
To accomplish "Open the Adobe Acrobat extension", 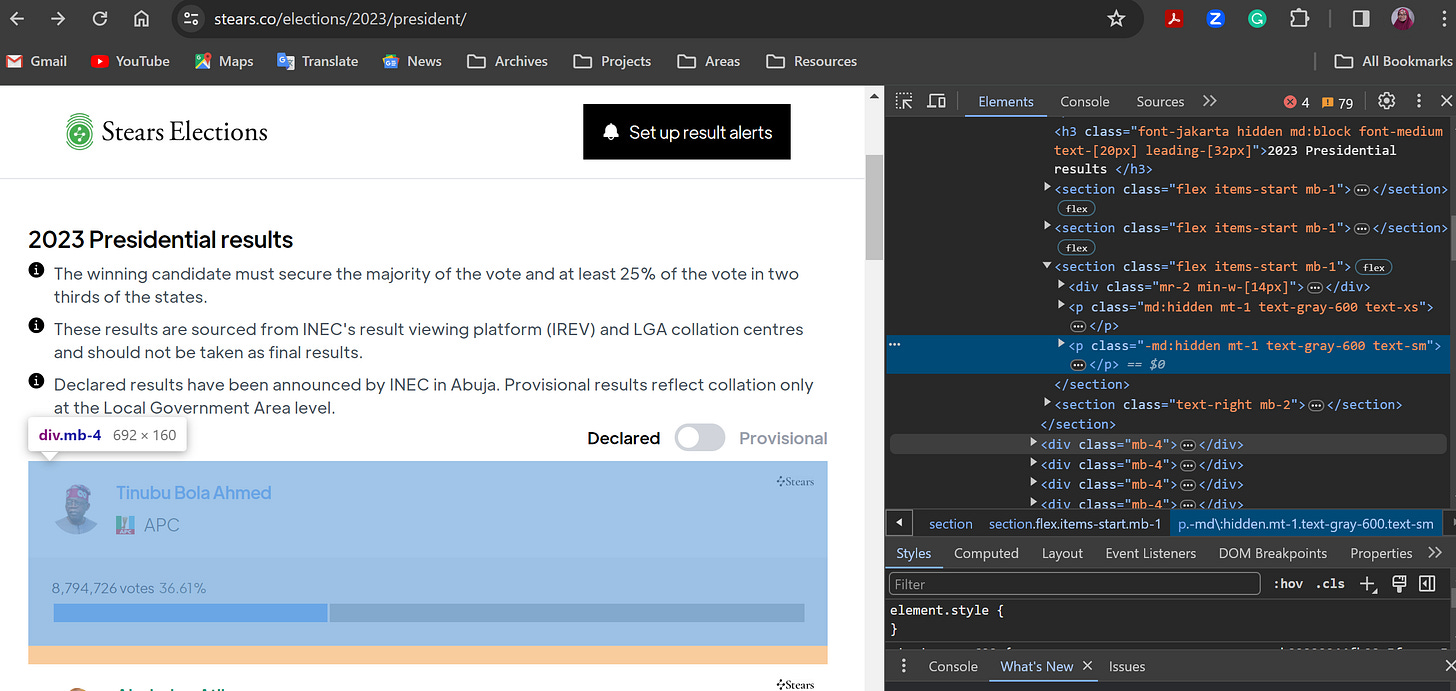I will [1175, 18].
